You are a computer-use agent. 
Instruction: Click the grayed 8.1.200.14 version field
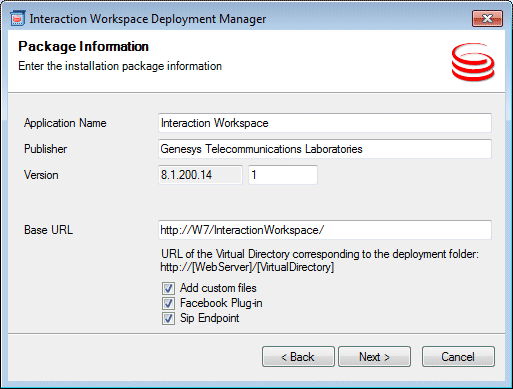(200, 175)
